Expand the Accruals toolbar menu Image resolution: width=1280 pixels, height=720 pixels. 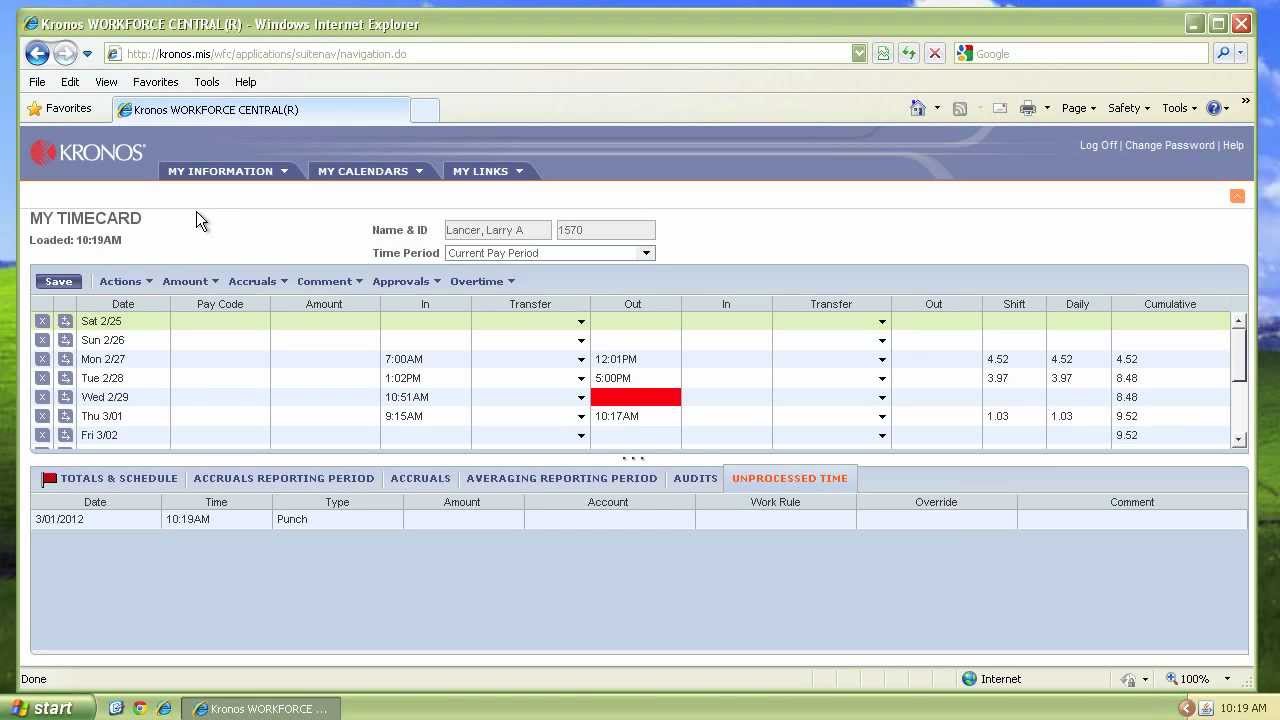coord(258,281)
